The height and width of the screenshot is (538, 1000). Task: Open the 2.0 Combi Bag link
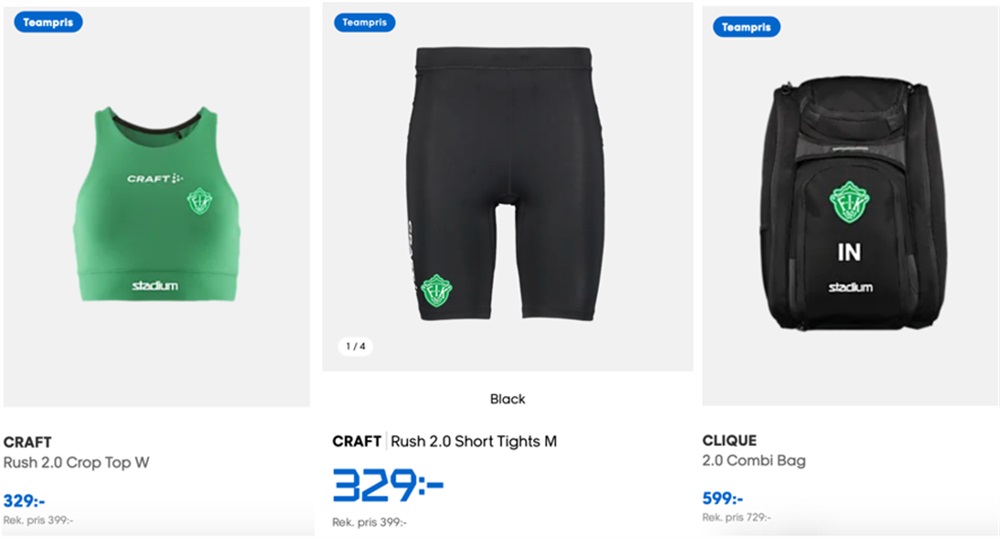[x=754, y=460]
